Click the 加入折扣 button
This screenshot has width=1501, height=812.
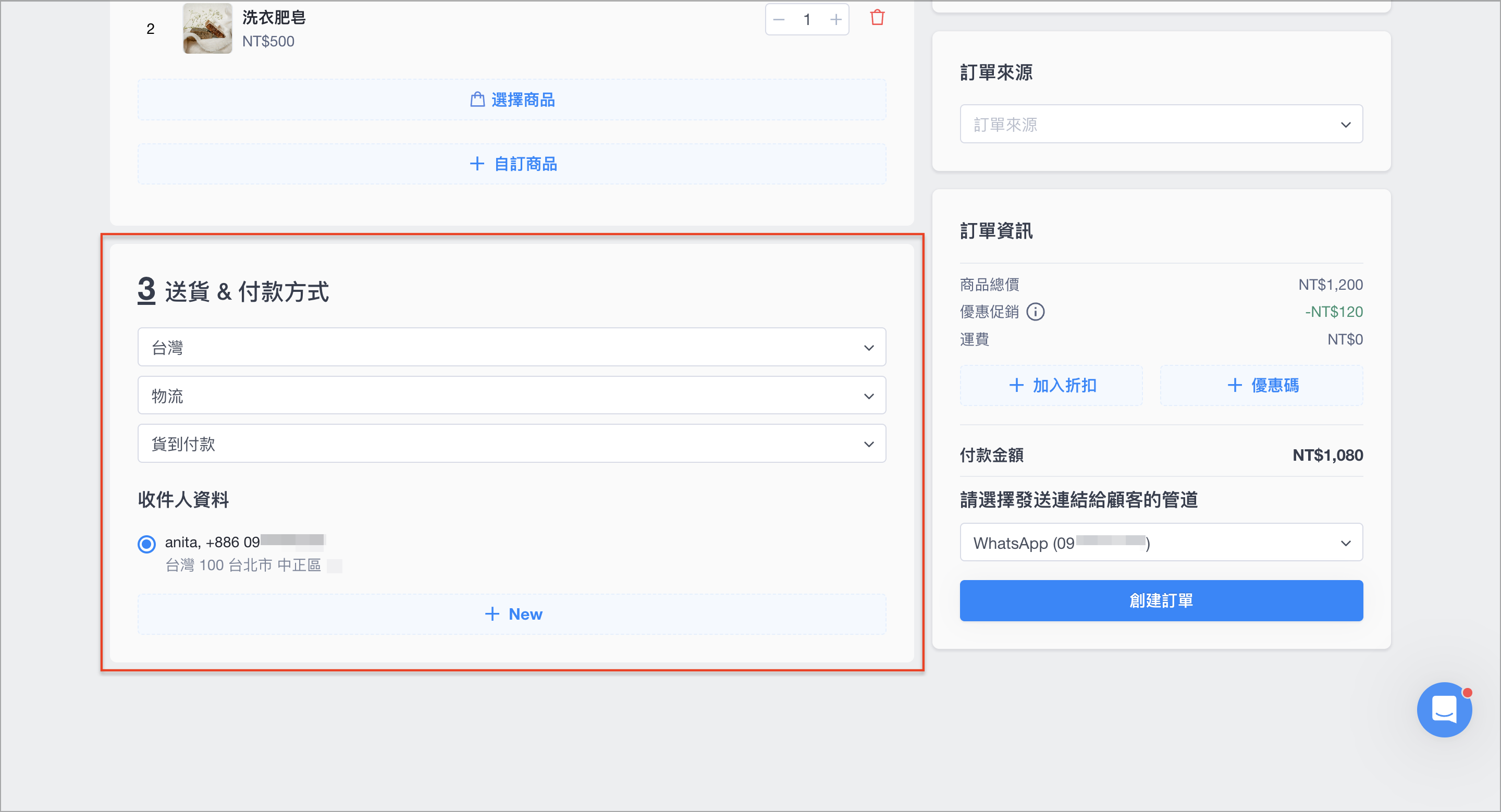1051,386
